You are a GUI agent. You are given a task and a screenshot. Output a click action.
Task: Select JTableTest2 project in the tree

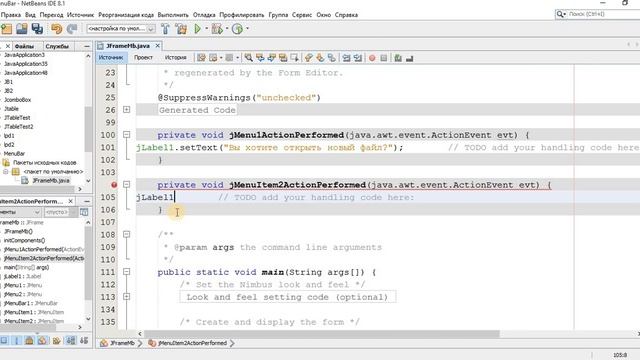(19, 127)
